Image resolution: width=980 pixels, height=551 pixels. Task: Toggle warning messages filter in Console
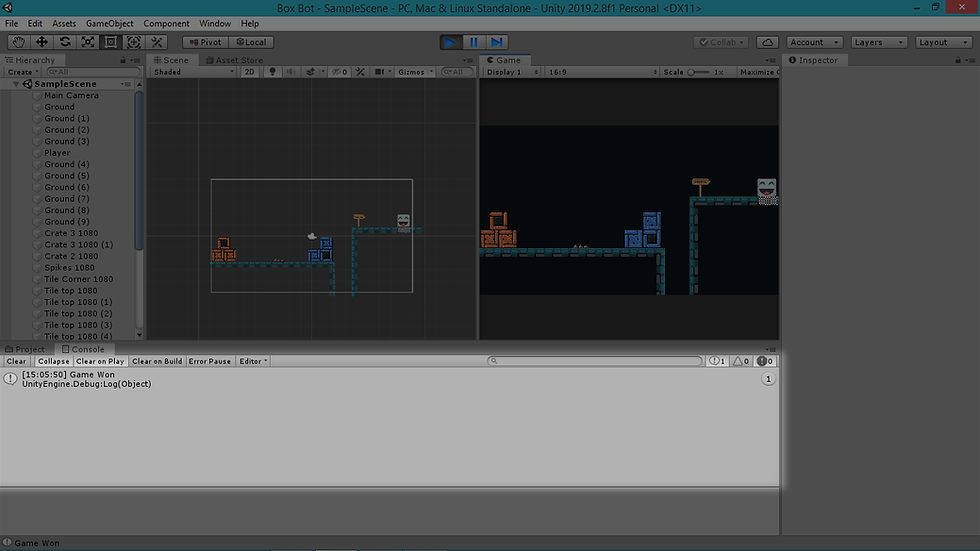pos(741,361)
